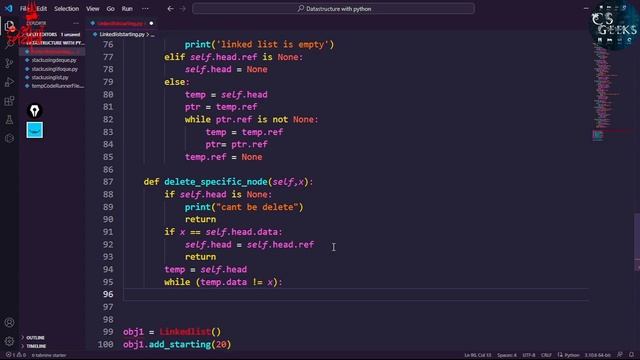Image resolution: width=640 pixels, height=360 pixels.
Task: Open the Explorer view in activity bar
Action: click(x=9, y=27)
